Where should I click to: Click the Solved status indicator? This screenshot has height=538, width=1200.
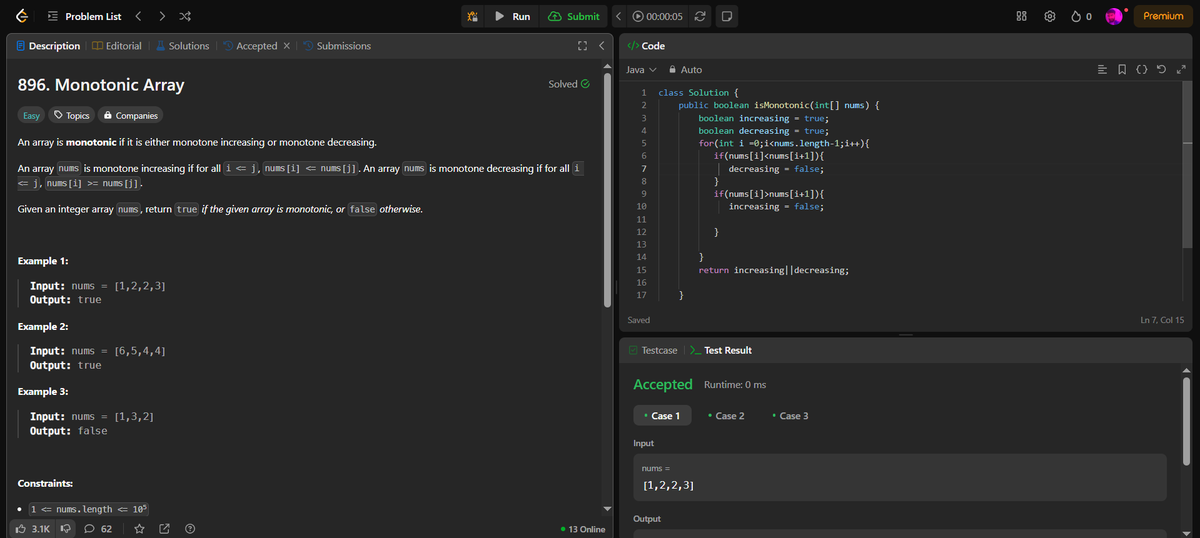pos(569,84)
